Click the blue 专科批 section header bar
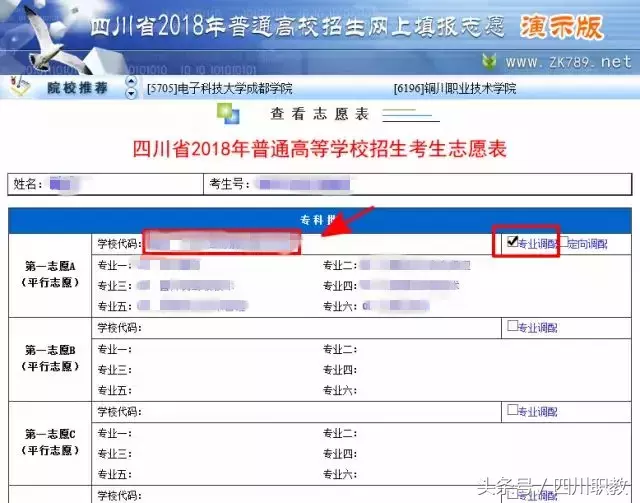Screen dimensions: 640x503 pos(320,220)
